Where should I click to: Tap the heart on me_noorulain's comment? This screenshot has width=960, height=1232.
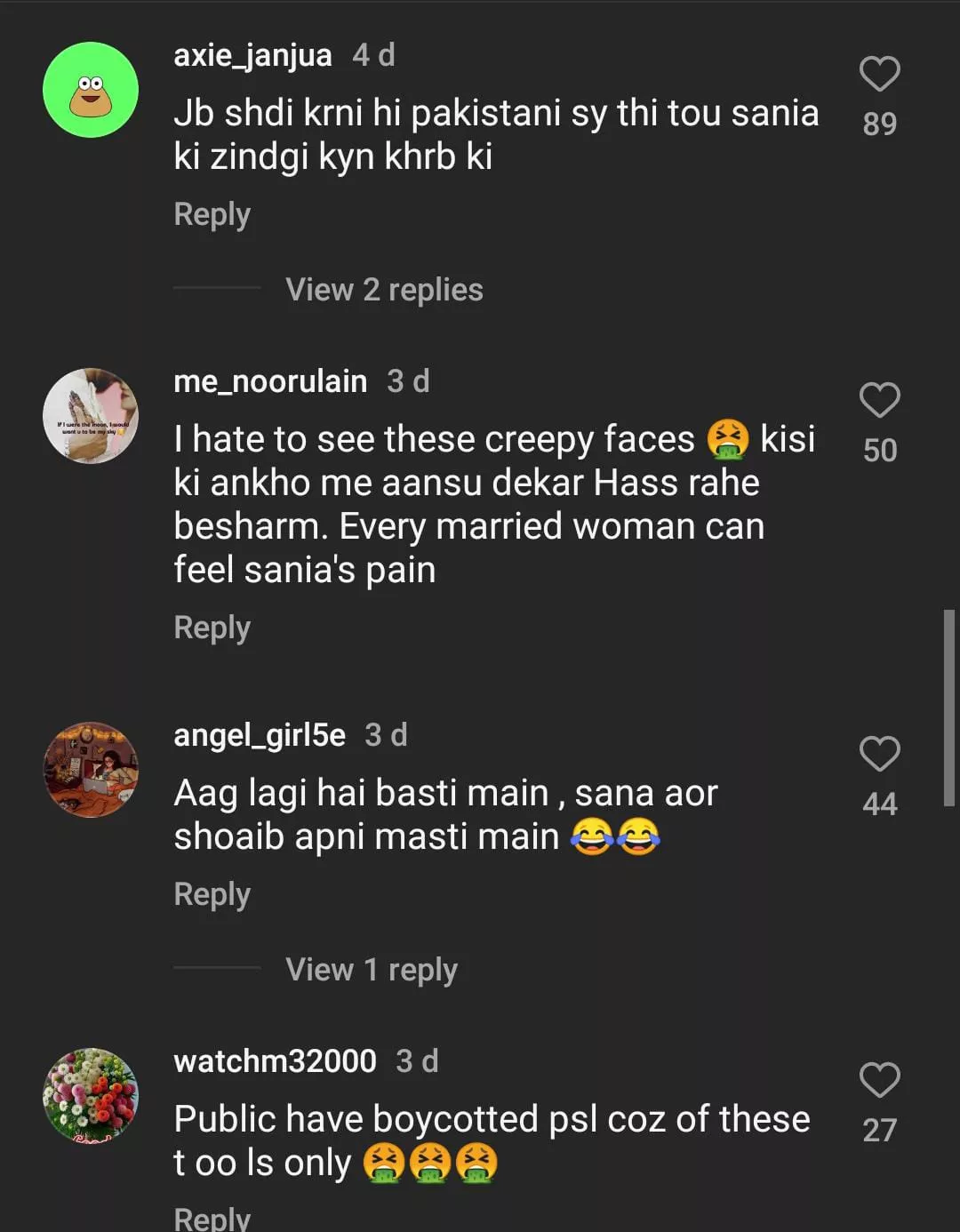(879, 400)
